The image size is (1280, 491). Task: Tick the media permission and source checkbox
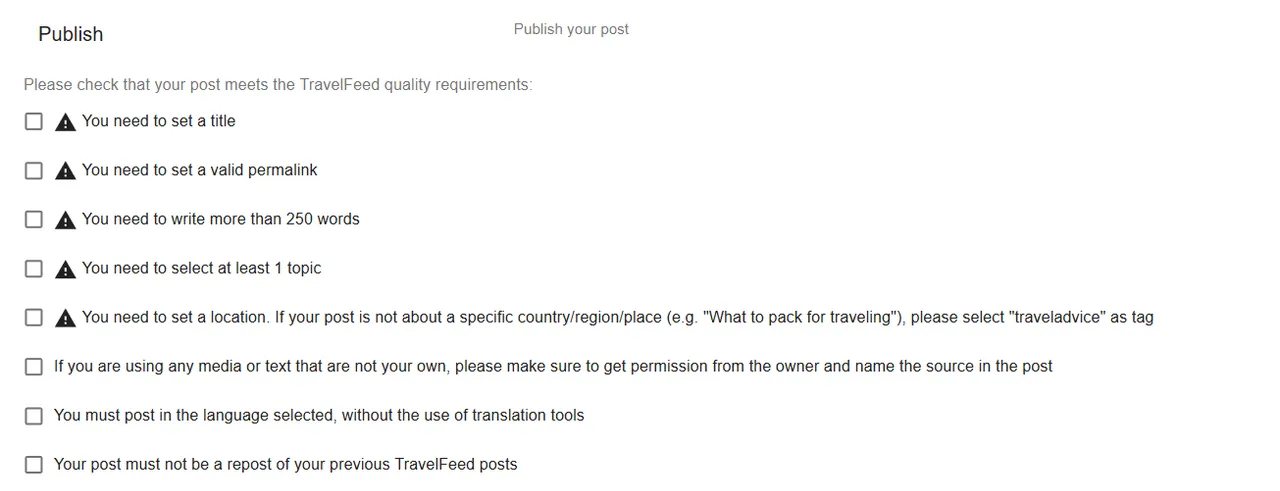[x=34, y=366]
